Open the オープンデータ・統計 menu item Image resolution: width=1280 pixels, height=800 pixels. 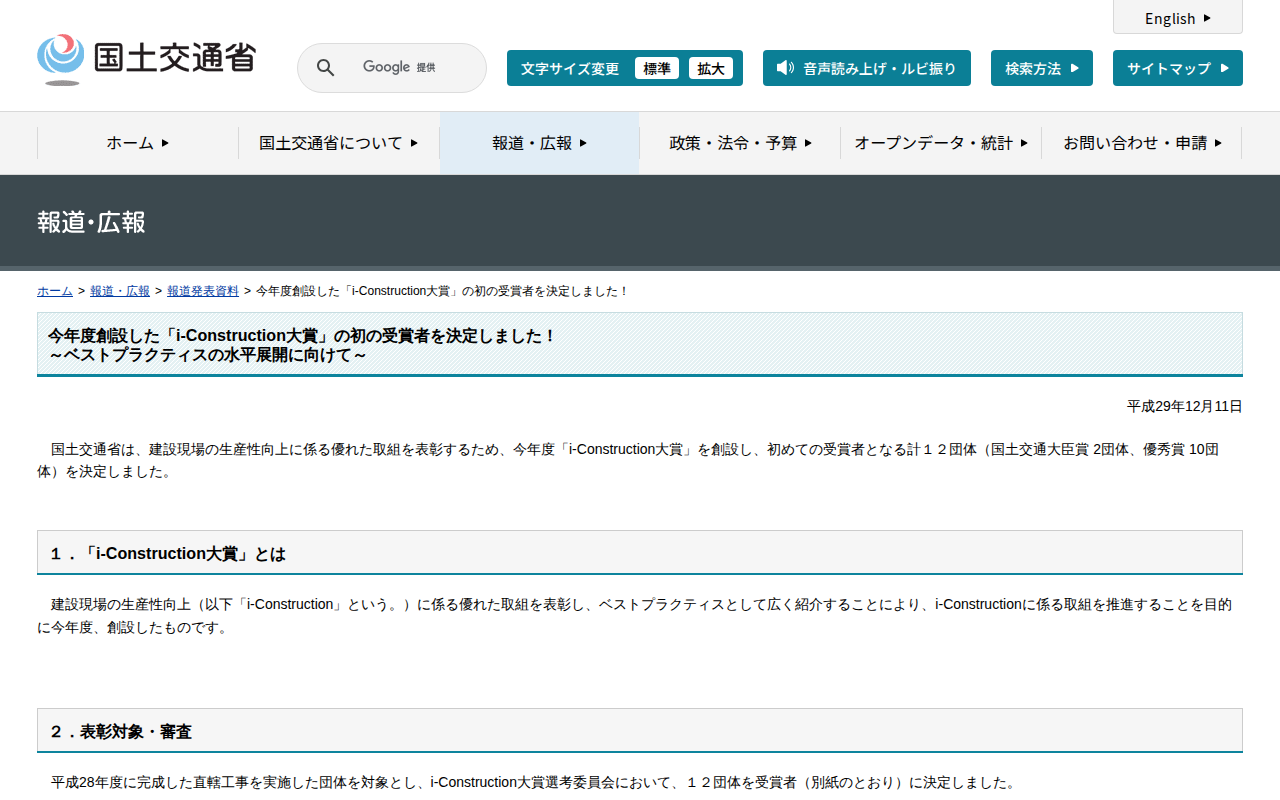tap(940, 143)
